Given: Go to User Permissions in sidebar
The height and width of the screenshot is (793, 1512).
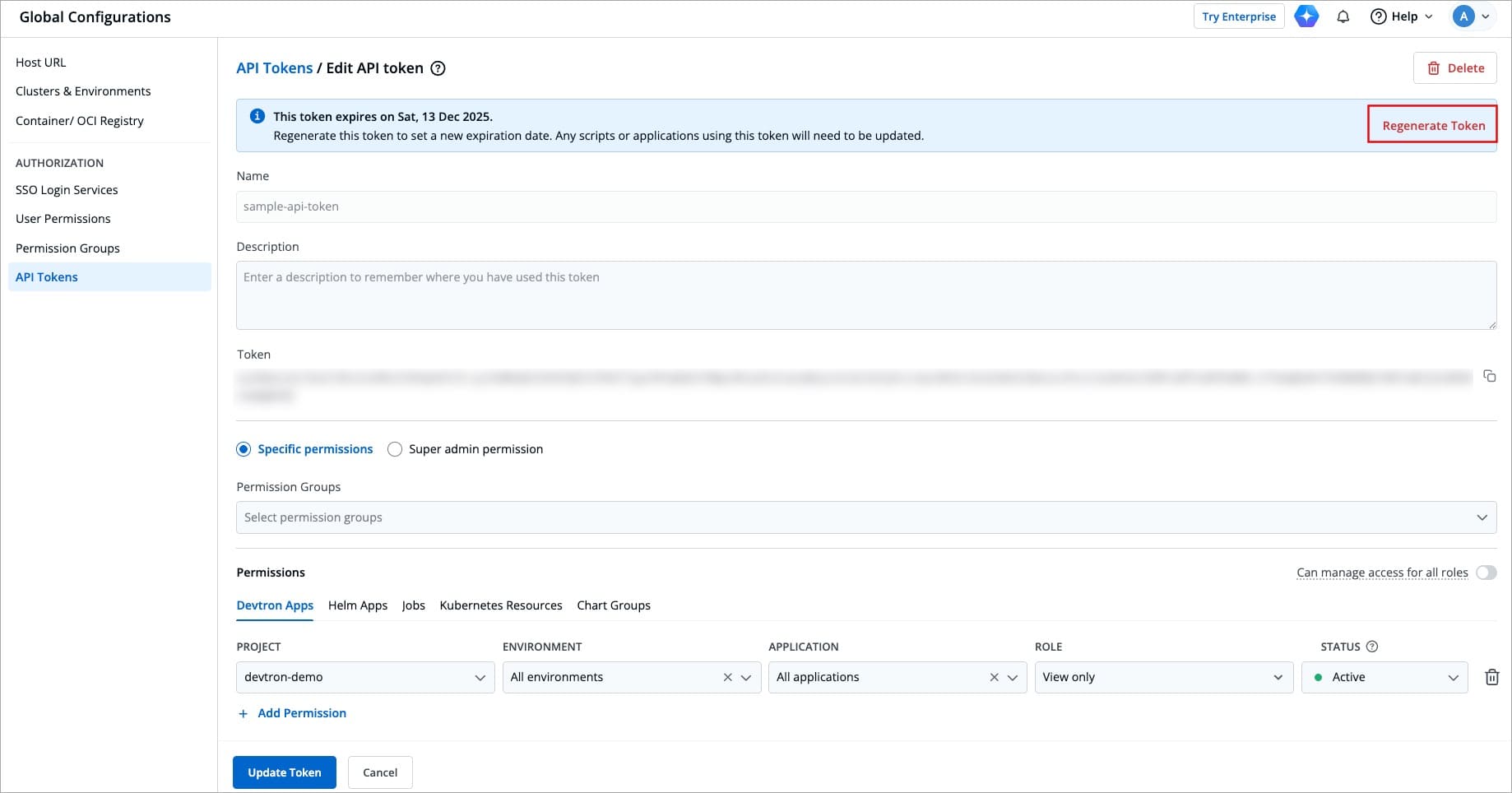Looking at the screenshot, I should [63, 219].
